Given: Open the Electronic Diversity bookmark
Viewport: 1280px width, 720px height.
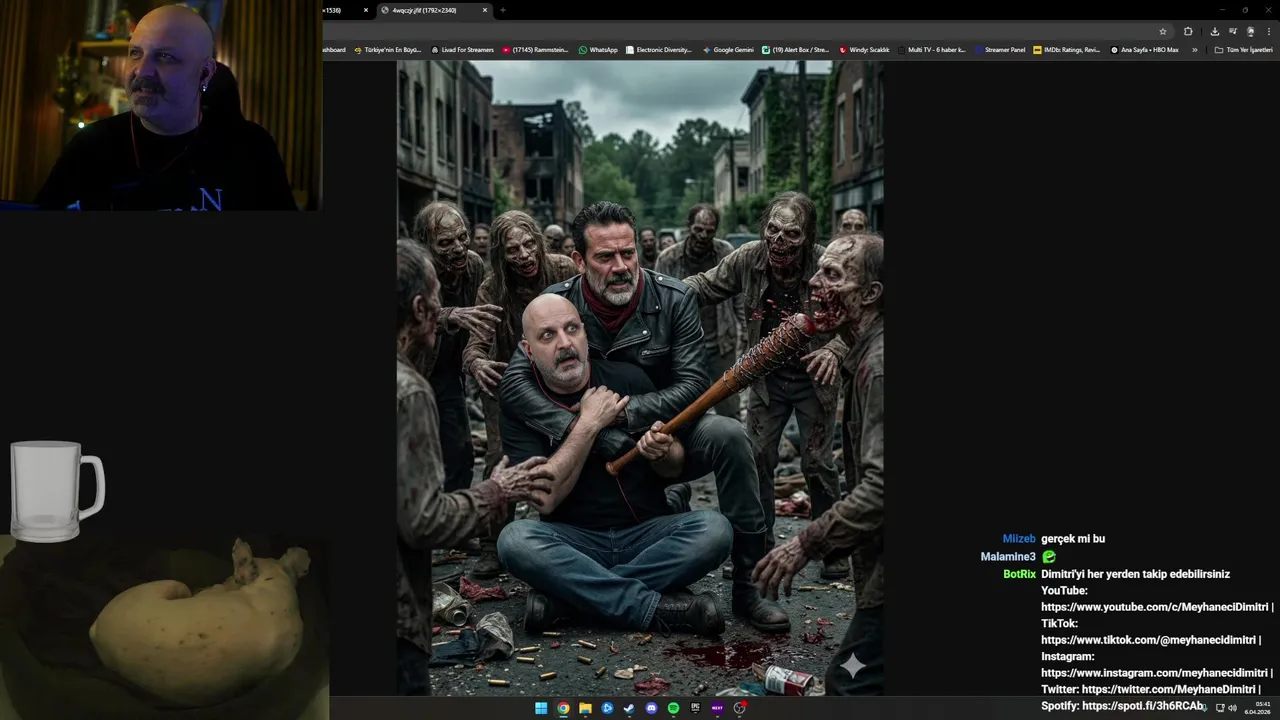Looking at the screenshot, I should coord(659,49).
